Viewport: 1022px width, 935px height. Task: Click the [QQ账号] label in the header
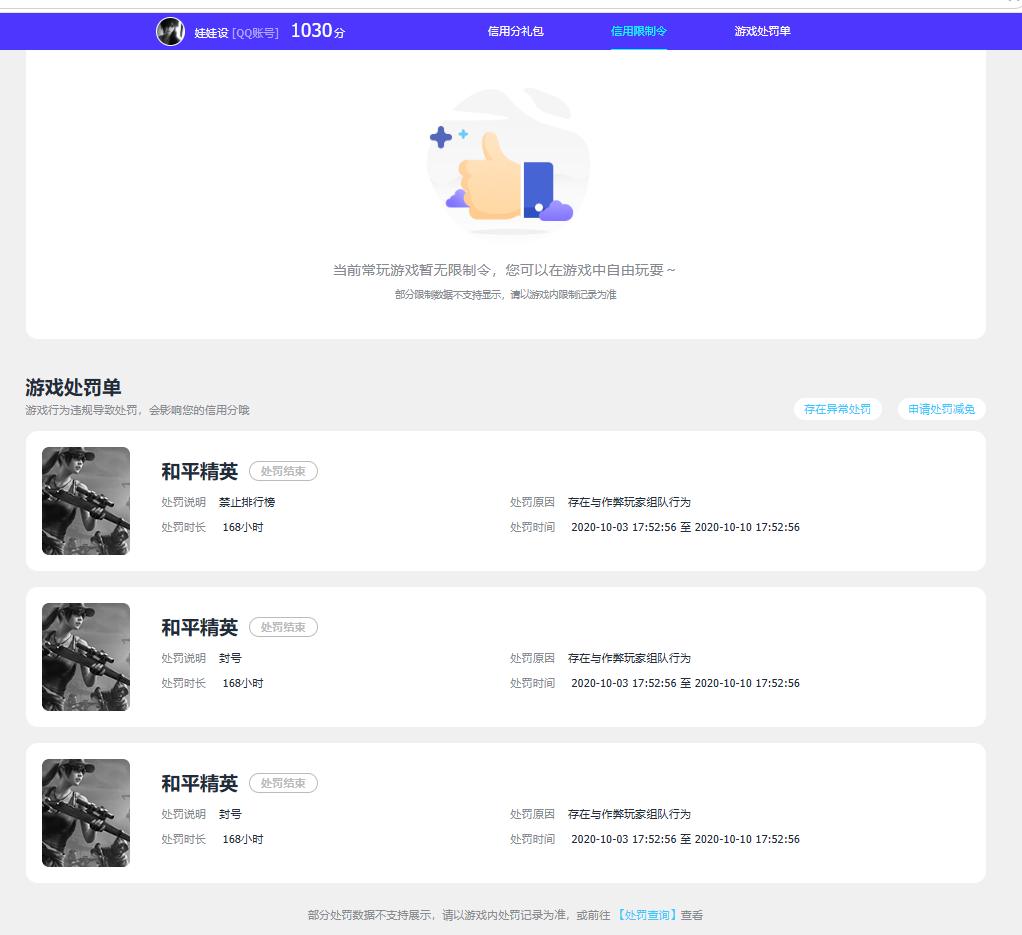click(256, 33)
